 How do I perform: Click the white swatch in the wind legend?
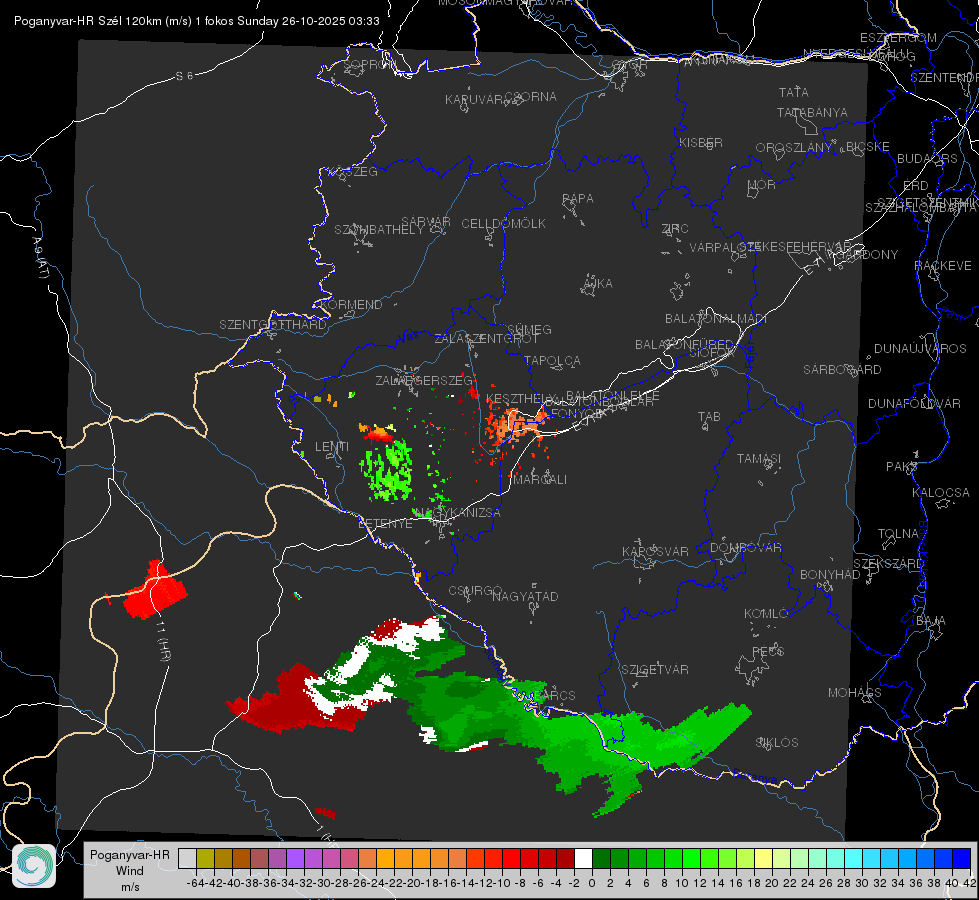pos(583,858)
